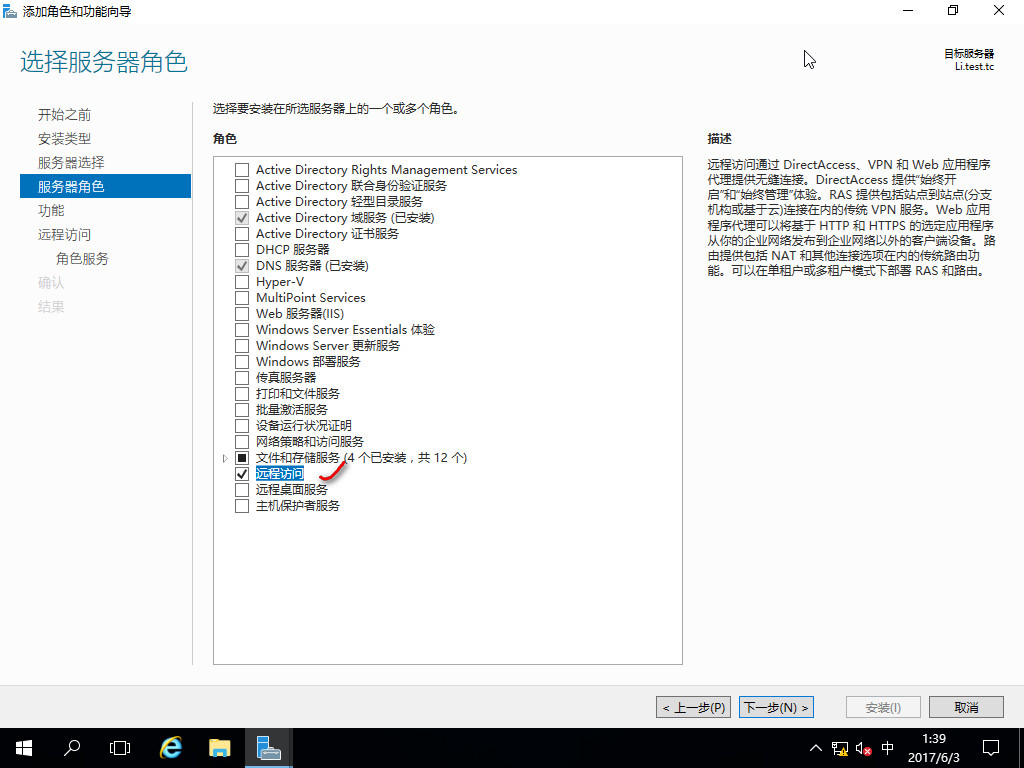Check Active Directory 轻型目录服务 role
The height and width of the screenshot is (768, 1024).
pyautogui.click(x=242, y=202)
